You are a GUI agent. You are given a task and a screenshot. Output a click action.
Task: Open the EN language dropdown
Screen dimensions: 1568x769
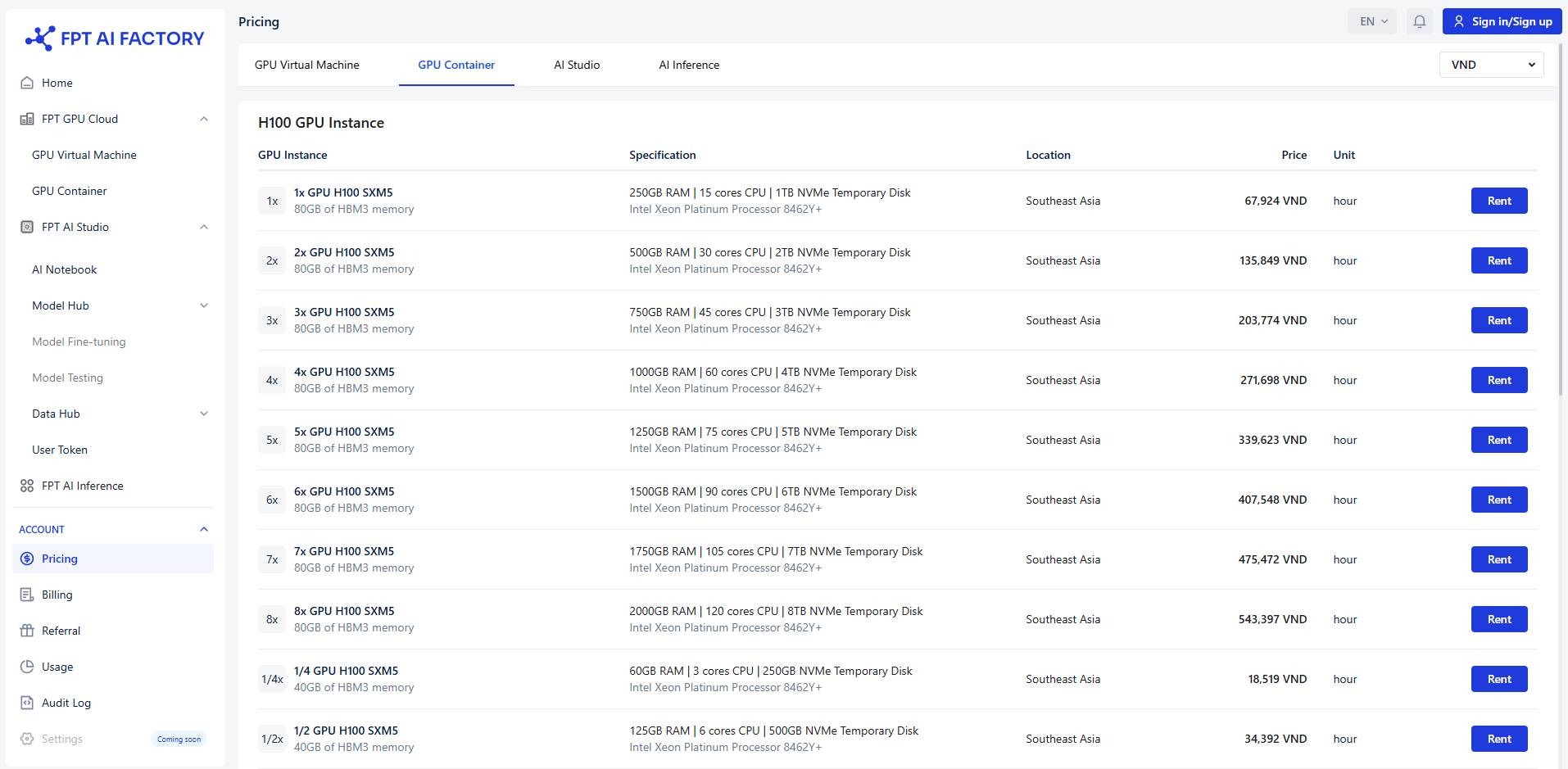coord(1373,21)
